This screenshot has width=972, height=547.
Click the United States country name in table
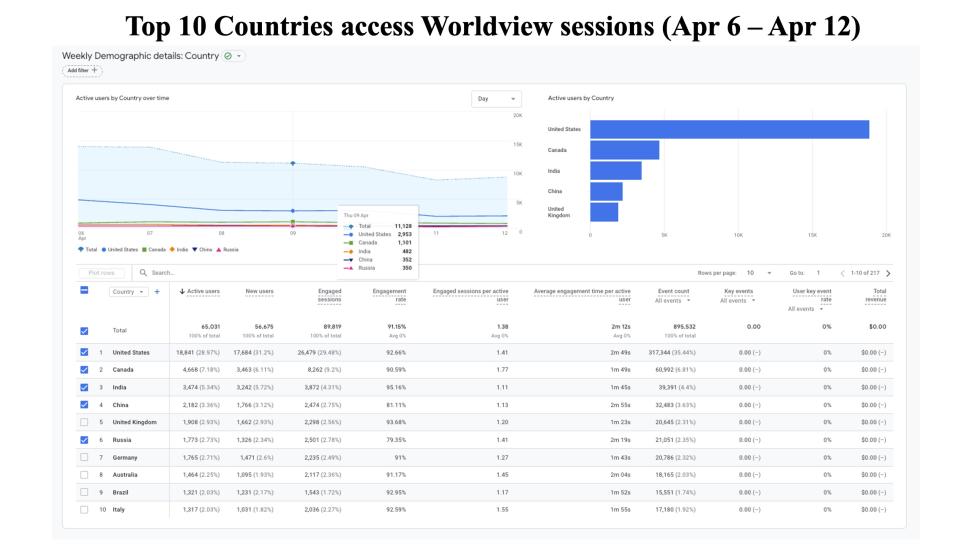point(131,352)
